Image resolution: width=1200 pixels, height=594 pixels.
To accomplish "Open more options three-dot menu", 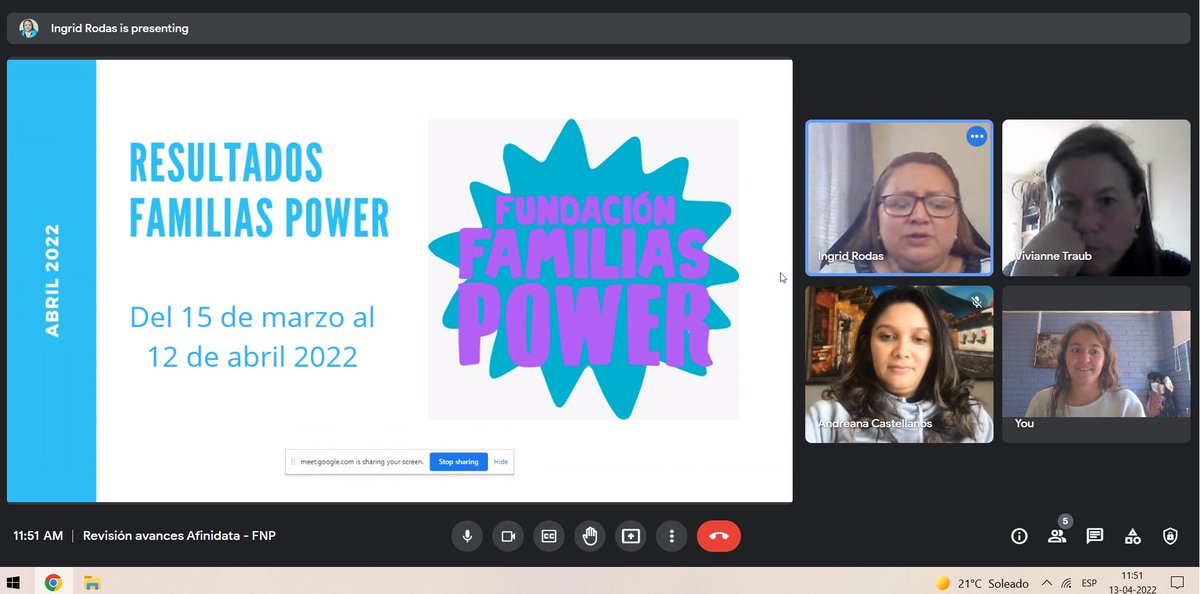I will 671,536.
